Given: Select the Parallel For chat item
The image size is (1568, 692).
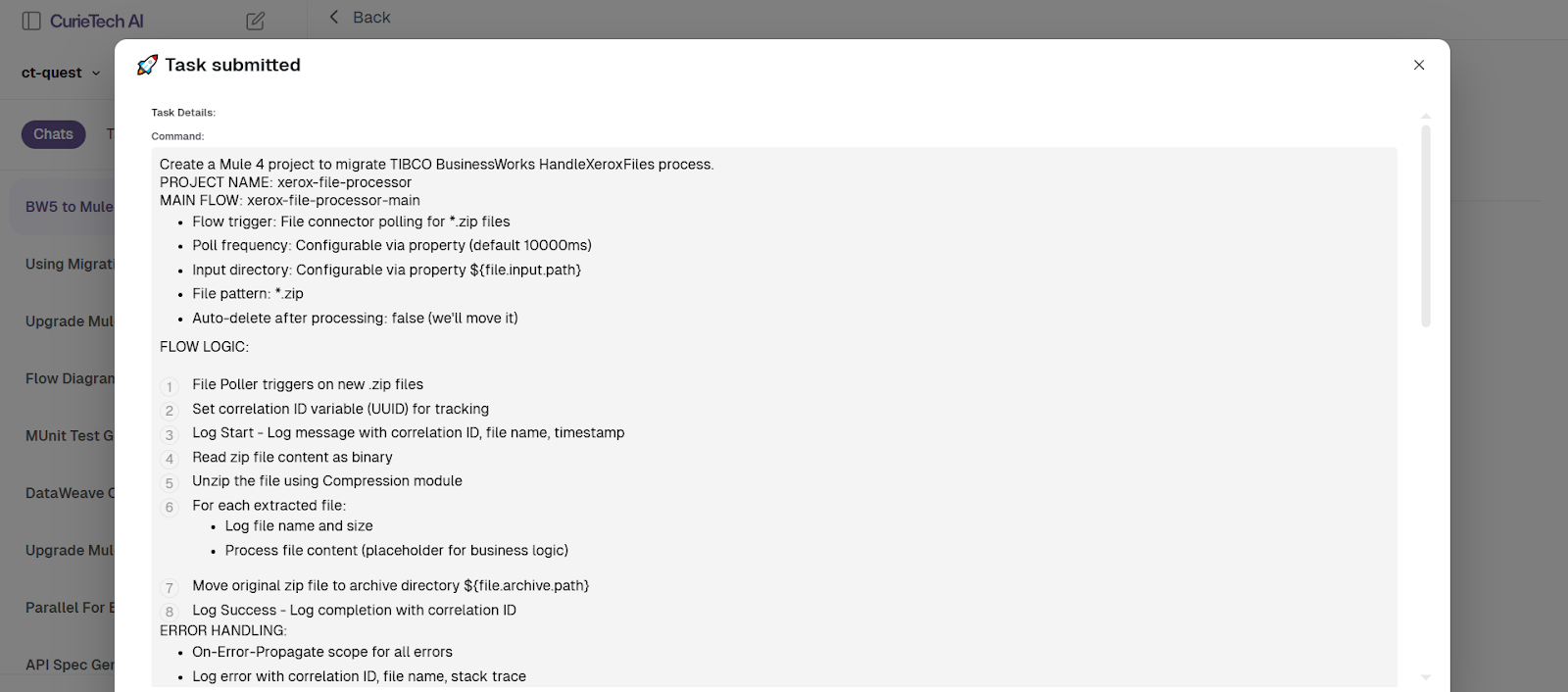Looking at the screenshot, I should tap(69, 607).
